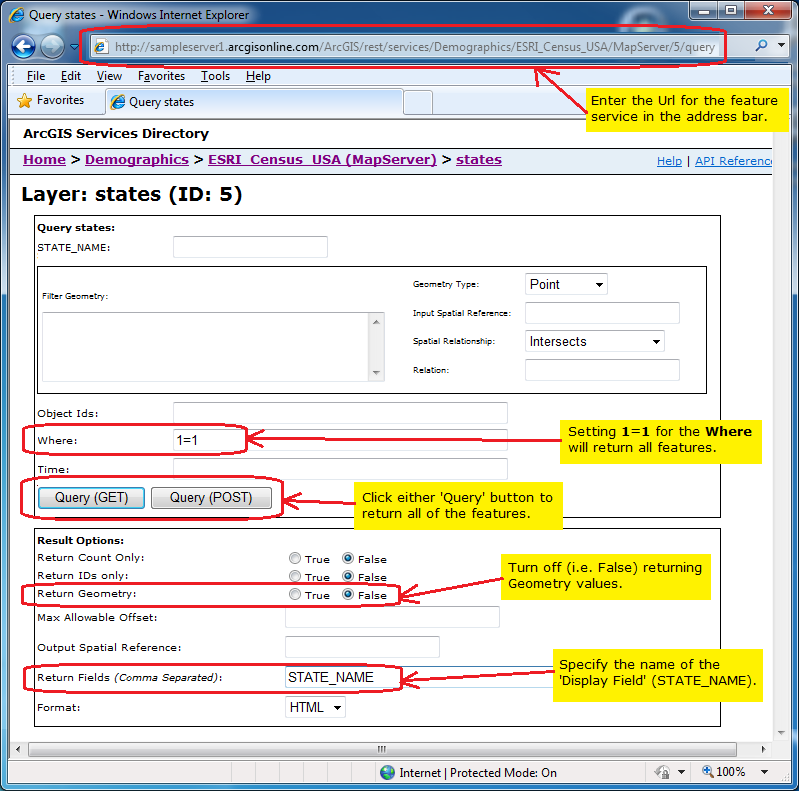Set Return IDs only to False
Screen dimensions: 799x792
pos(348,576)
